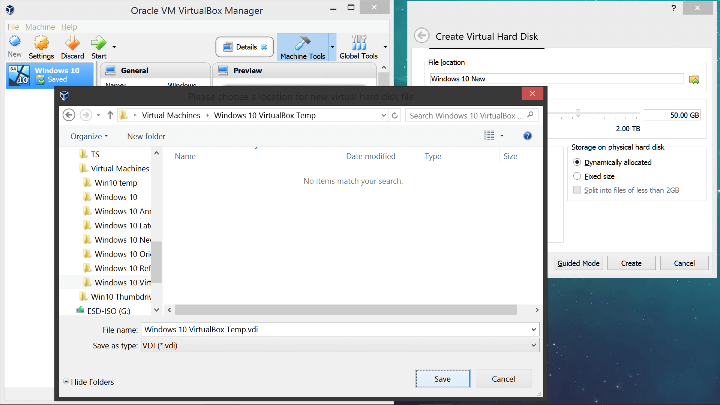Select the Windows 10 folder in tree
Image resolution: width=720 pixels, height=405 pixels.
coord(110,197)
